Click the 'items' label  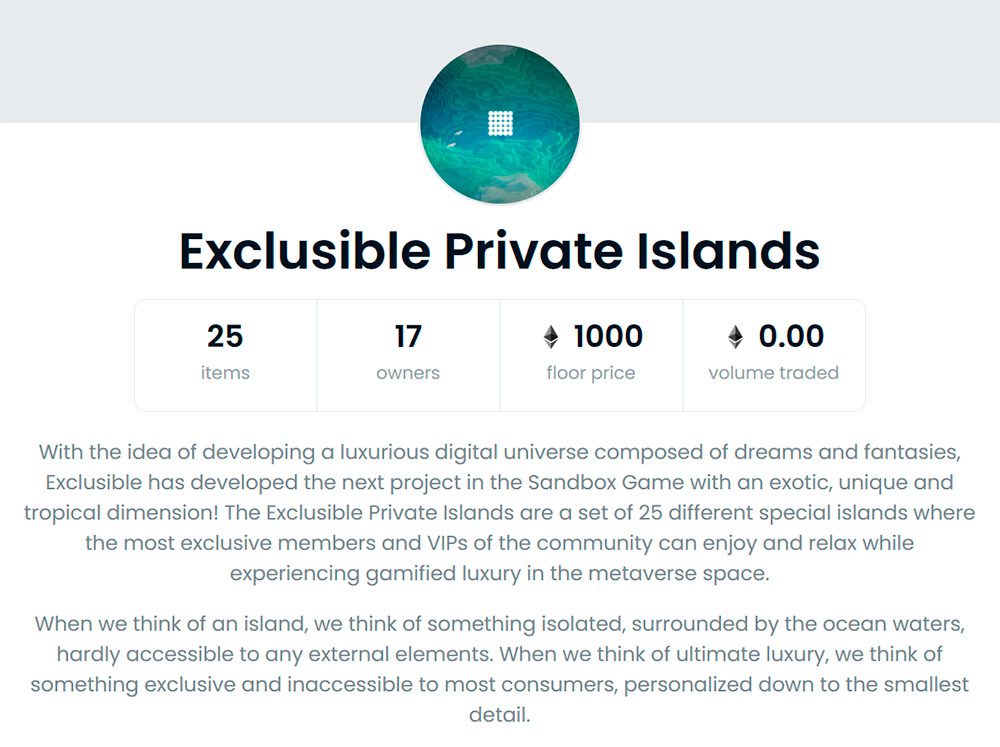click(225, 373)
